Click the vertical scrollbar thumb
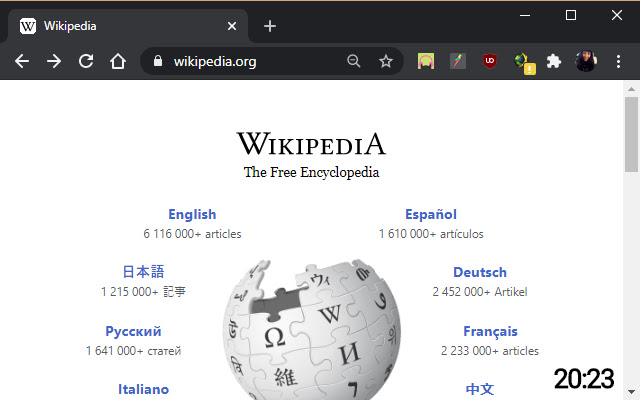This screenshot has width=640, height=400. pyautogui.click(x=631, y=135)
